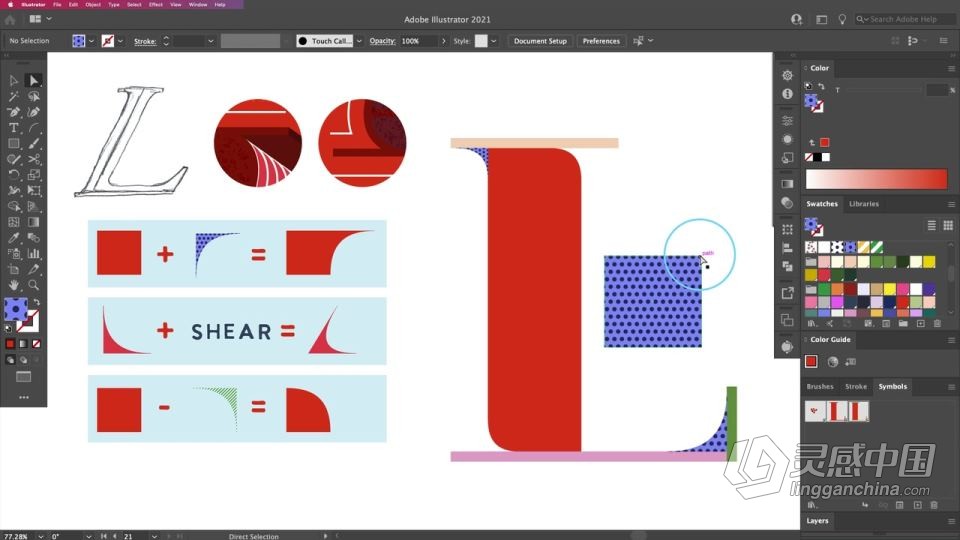Click the Preferences button
This screenshot has width=960, height=540.
pos(601,41)
